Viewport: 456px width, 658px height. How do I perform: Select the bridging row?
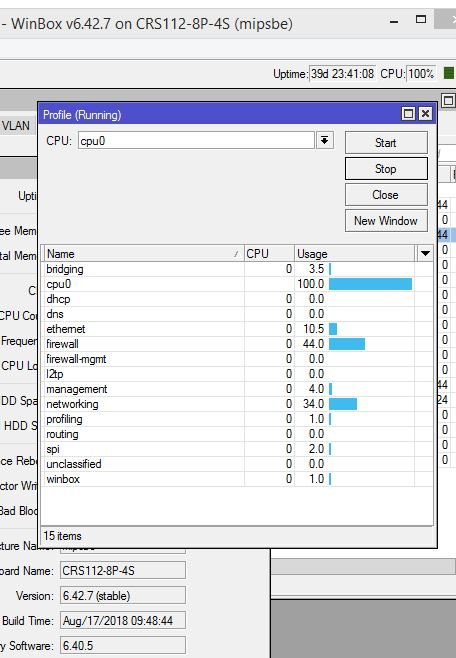(238, 269)
